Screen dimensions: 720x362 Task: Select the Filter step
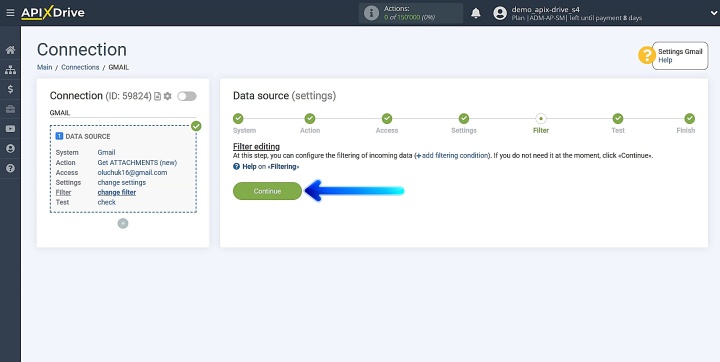point(541,119)
